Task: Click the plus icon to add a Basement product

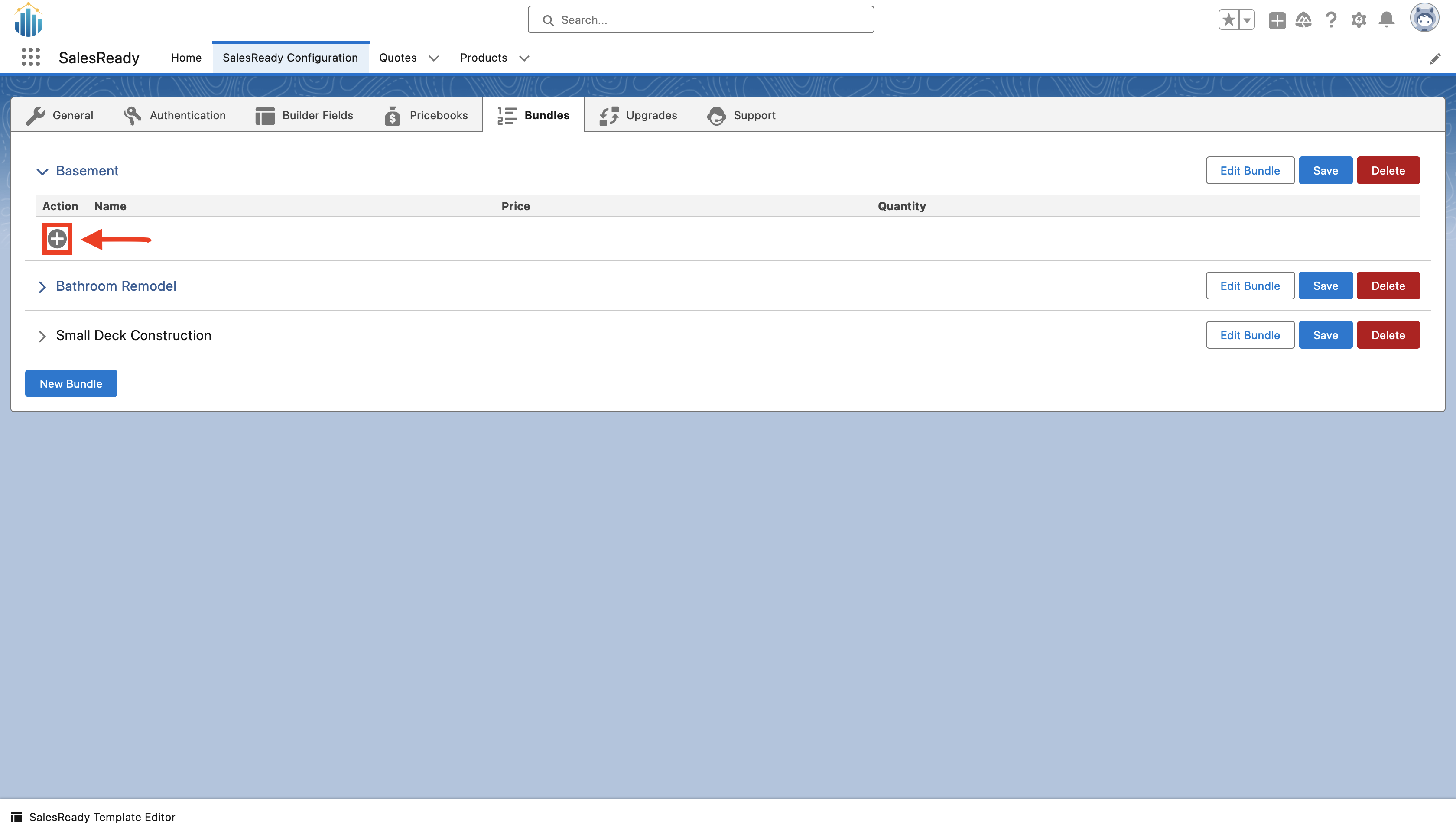Action: point(57,238)
